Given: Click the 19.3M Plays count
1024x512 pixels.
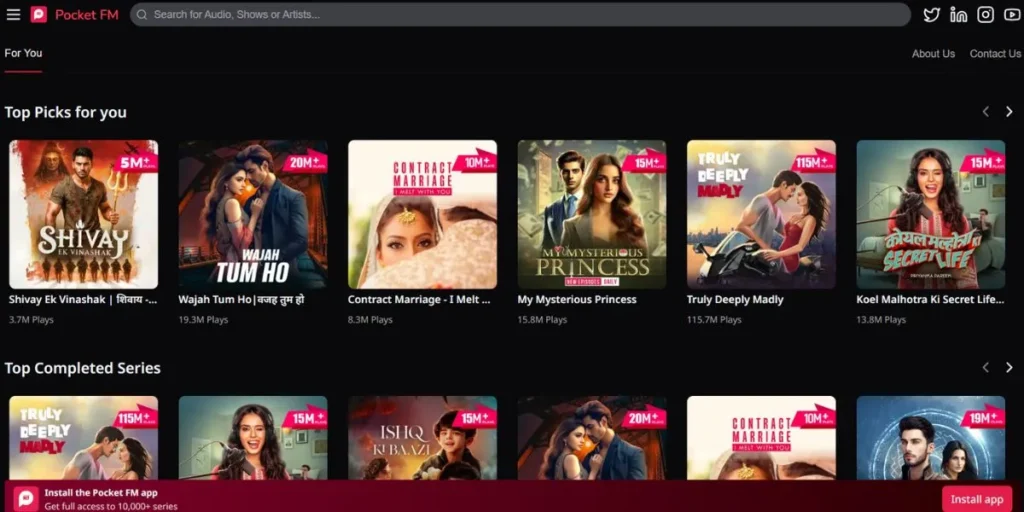Looking at the screenshot, I should click(x=203, y=320).
